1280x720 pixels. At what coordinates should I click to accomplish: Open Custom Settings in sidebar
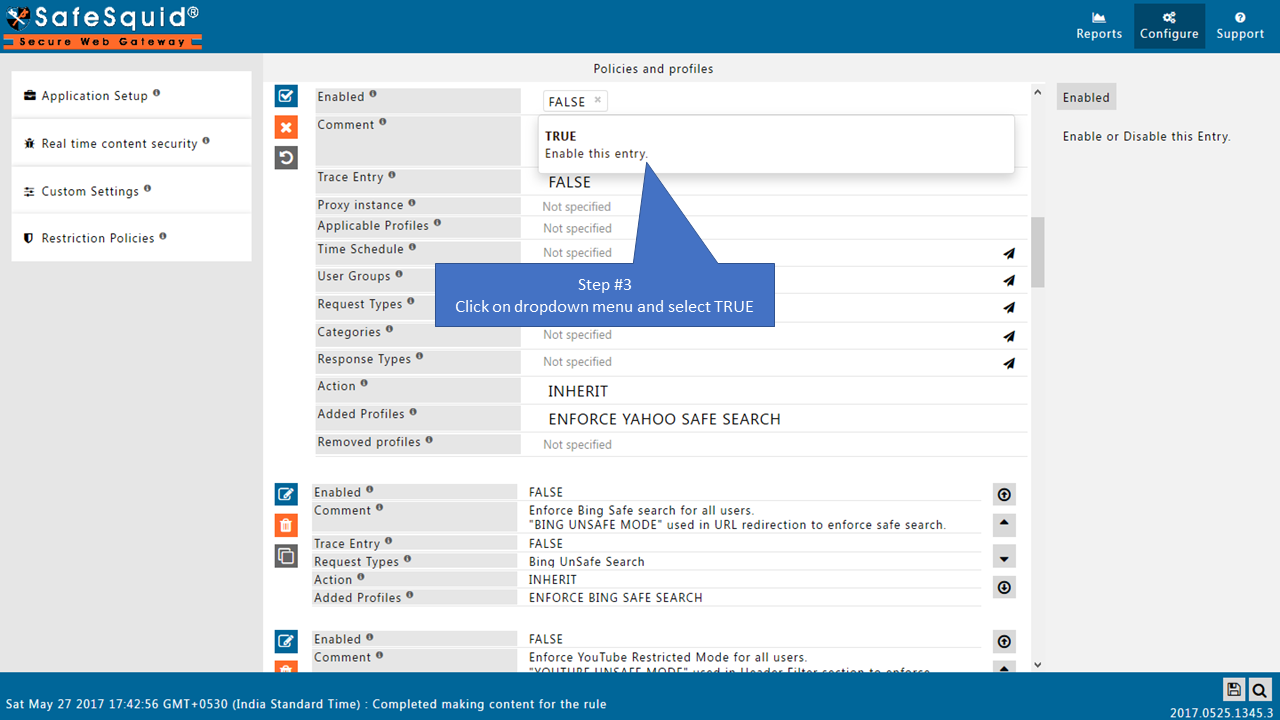click(x=131, y=190)
